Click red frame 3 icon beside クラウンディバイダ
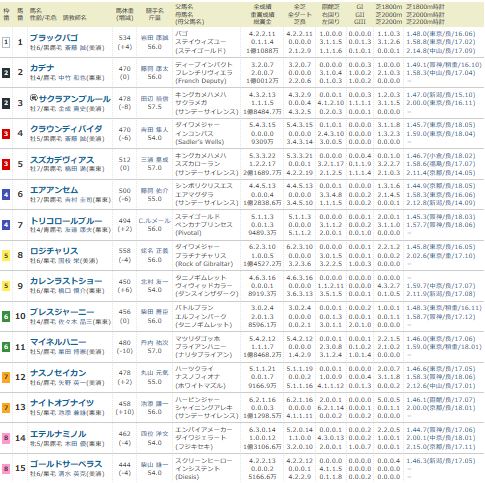Image resolution: width=485 pixels, height=483 pixels. [x=6, y=134]
